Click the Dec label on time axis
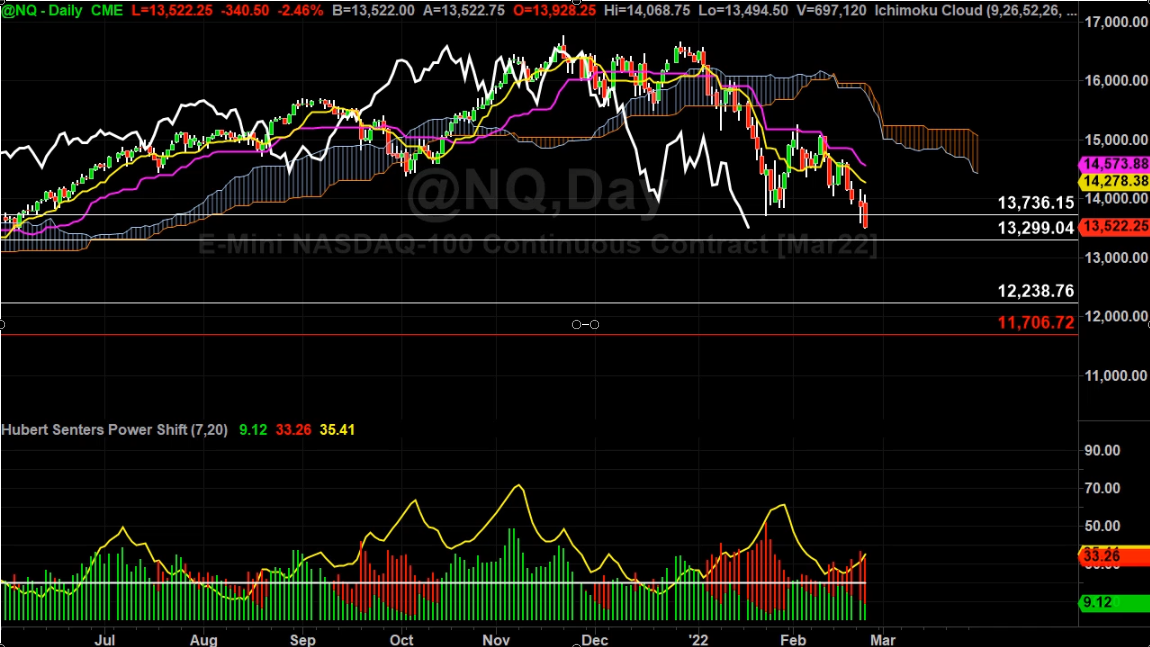The image size is (1150, 647). coord(595,640)
